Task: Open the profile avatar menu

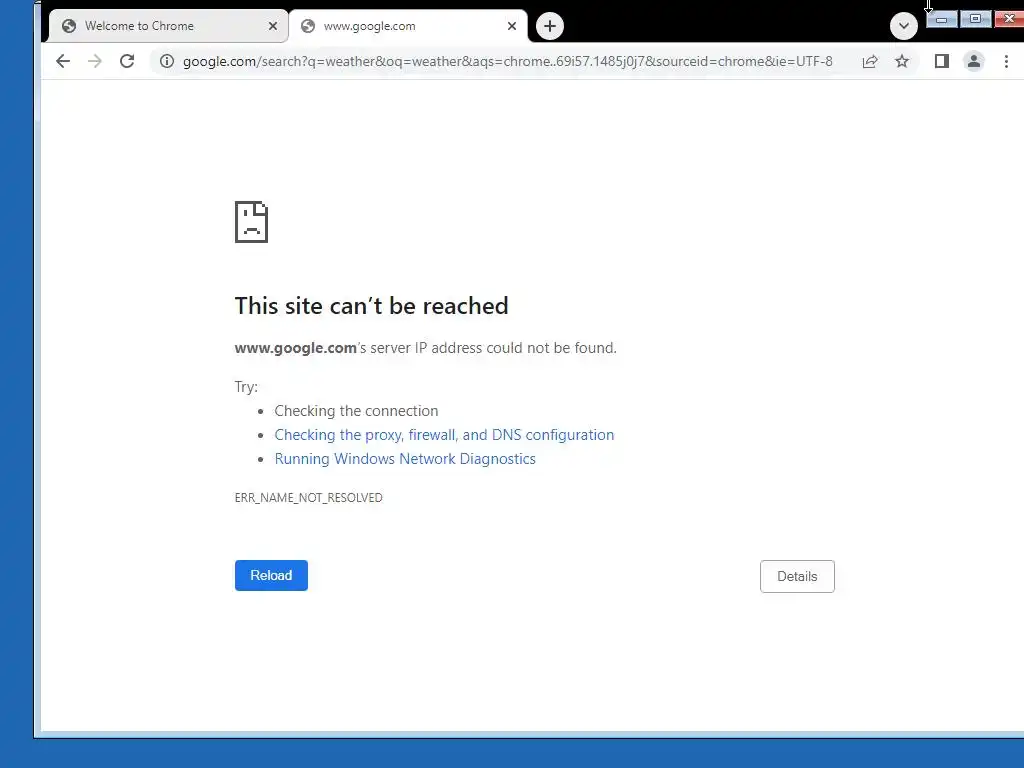Action: click(x=974, y=61)
